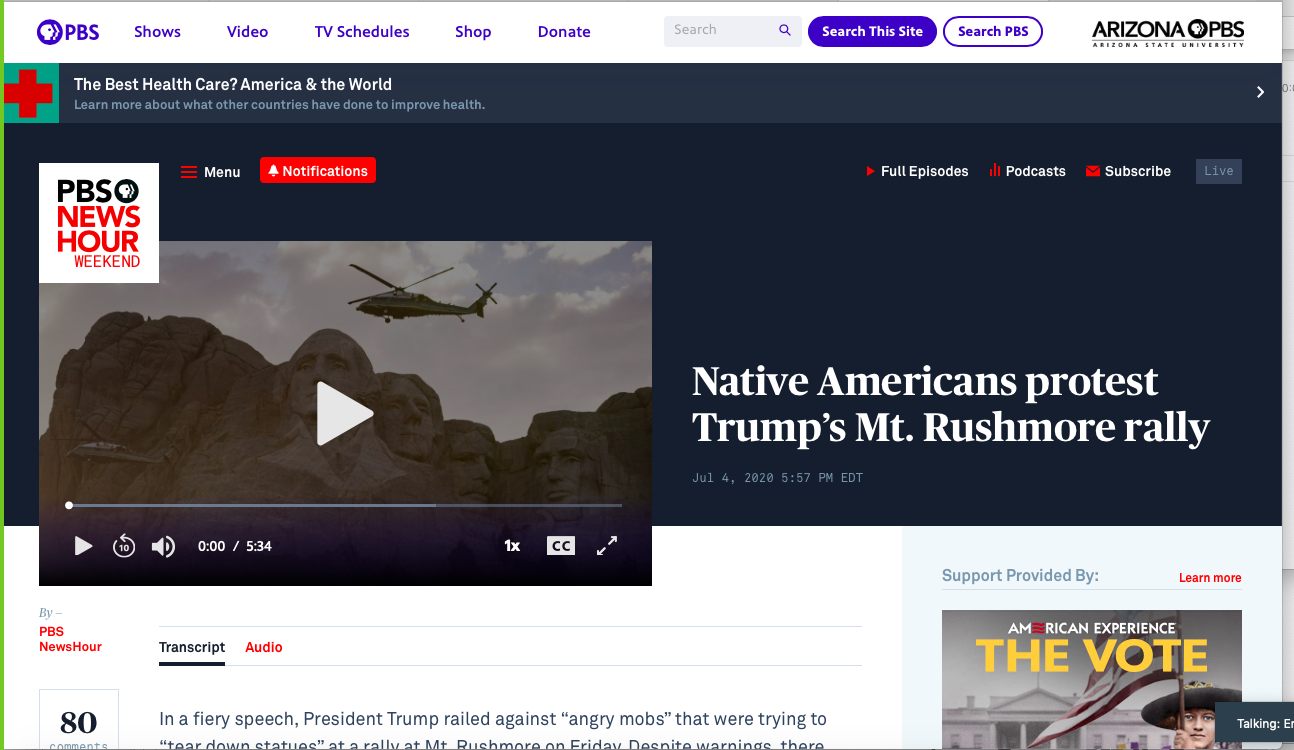Switch to the Audio tab
1294x750 pixels.
(x=264, y=647)
